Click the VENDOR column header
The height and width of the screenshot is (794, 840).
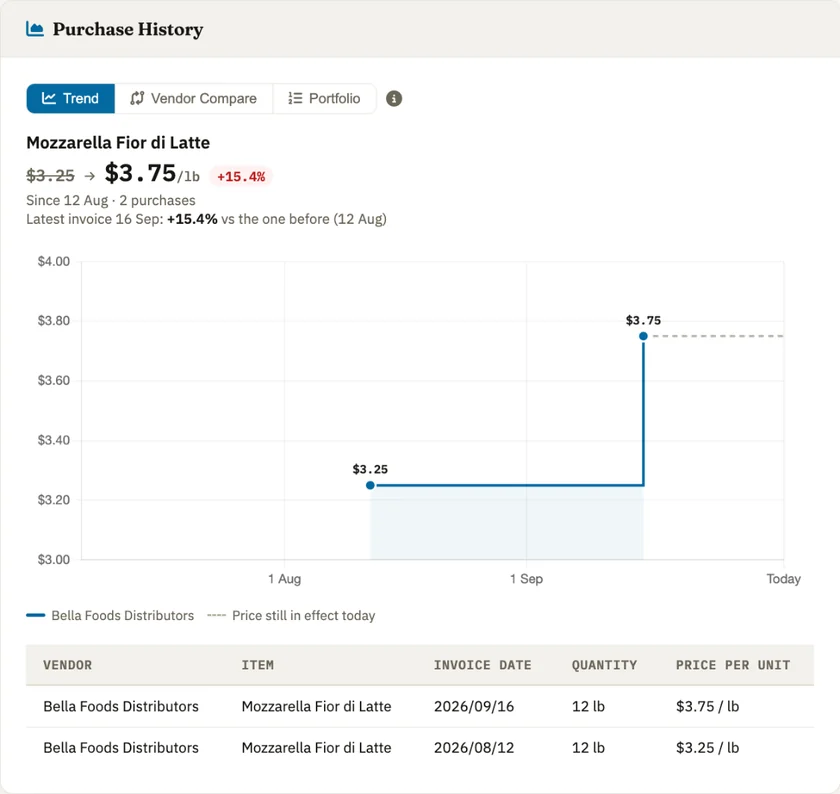pyautogui.click(x=68, y=665)
